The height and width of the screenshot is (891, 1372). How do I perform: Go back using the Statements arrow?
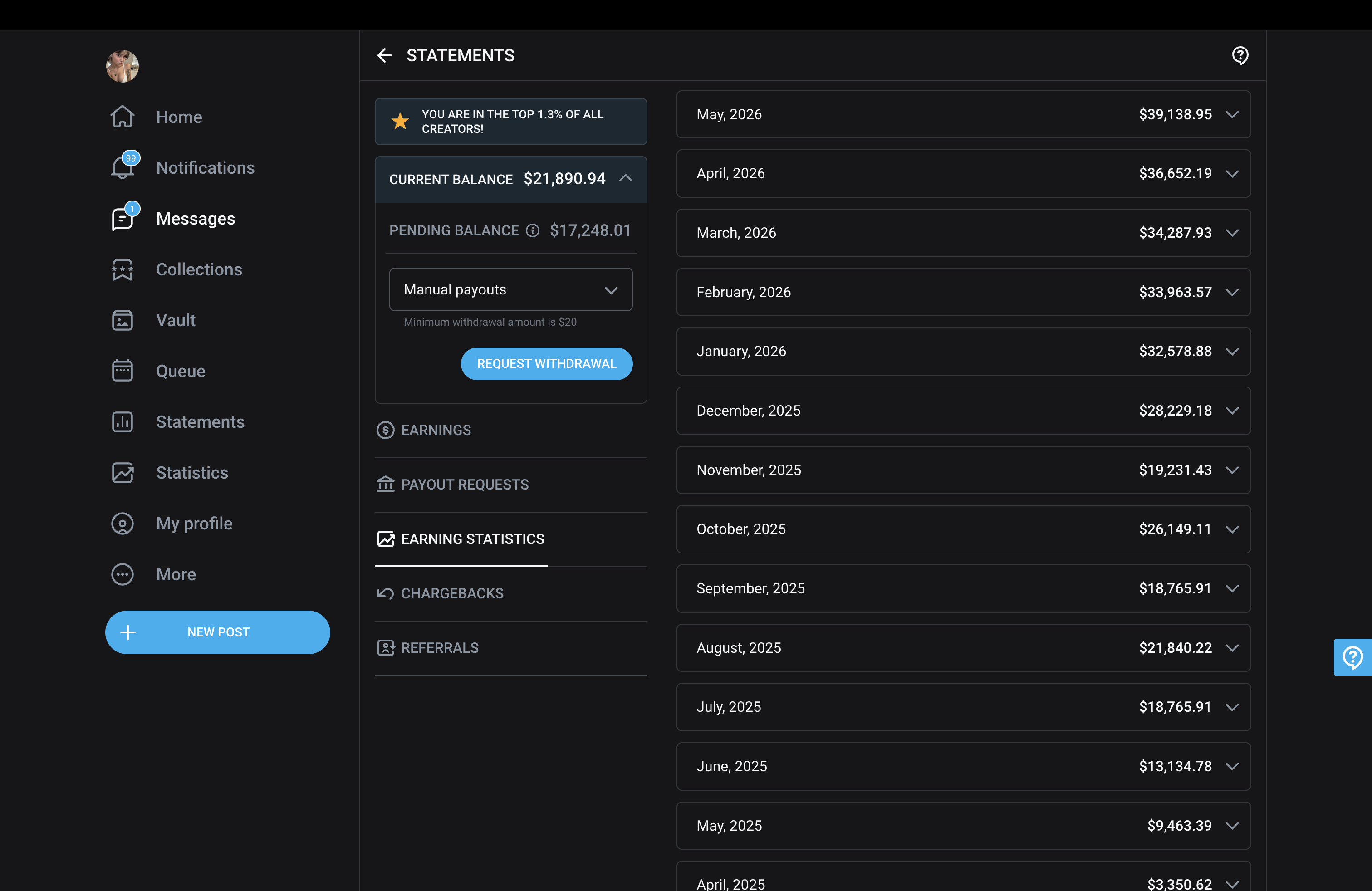[384, 55]
